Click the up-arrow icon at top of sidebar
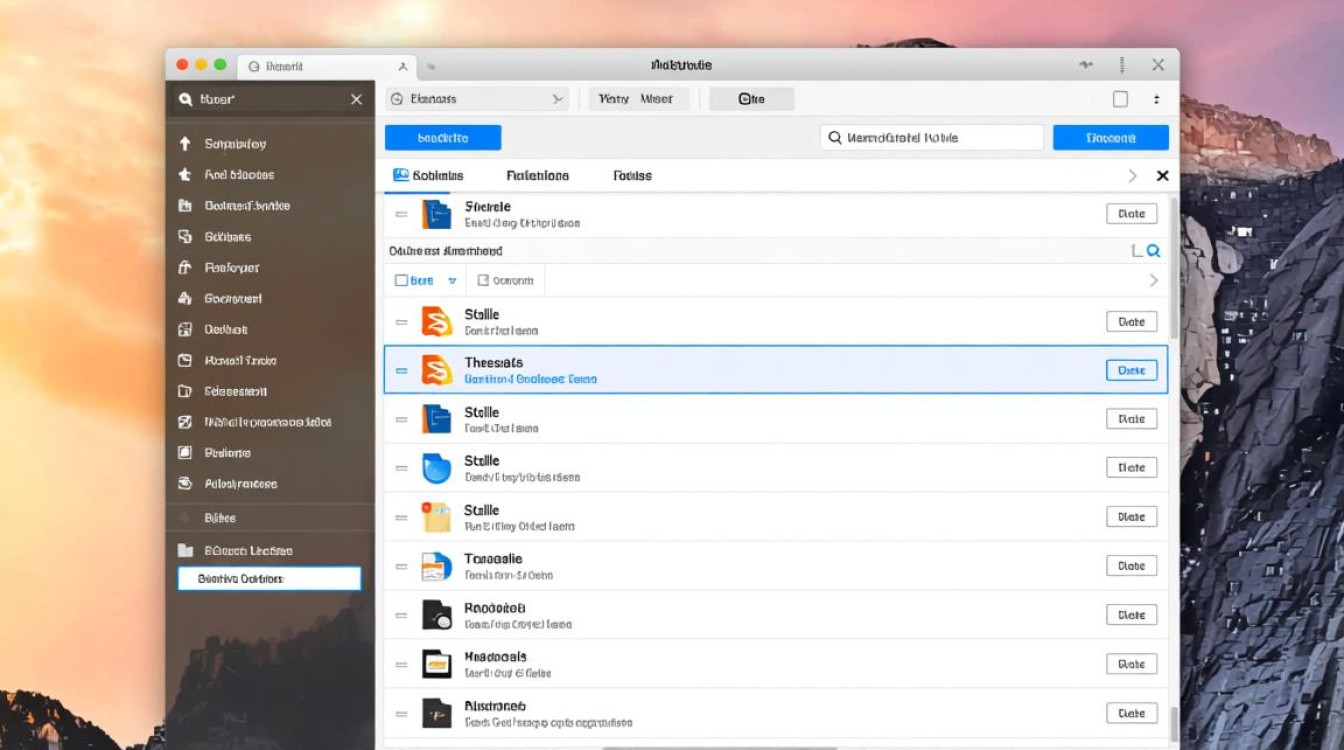 click(x=184, y=144)
